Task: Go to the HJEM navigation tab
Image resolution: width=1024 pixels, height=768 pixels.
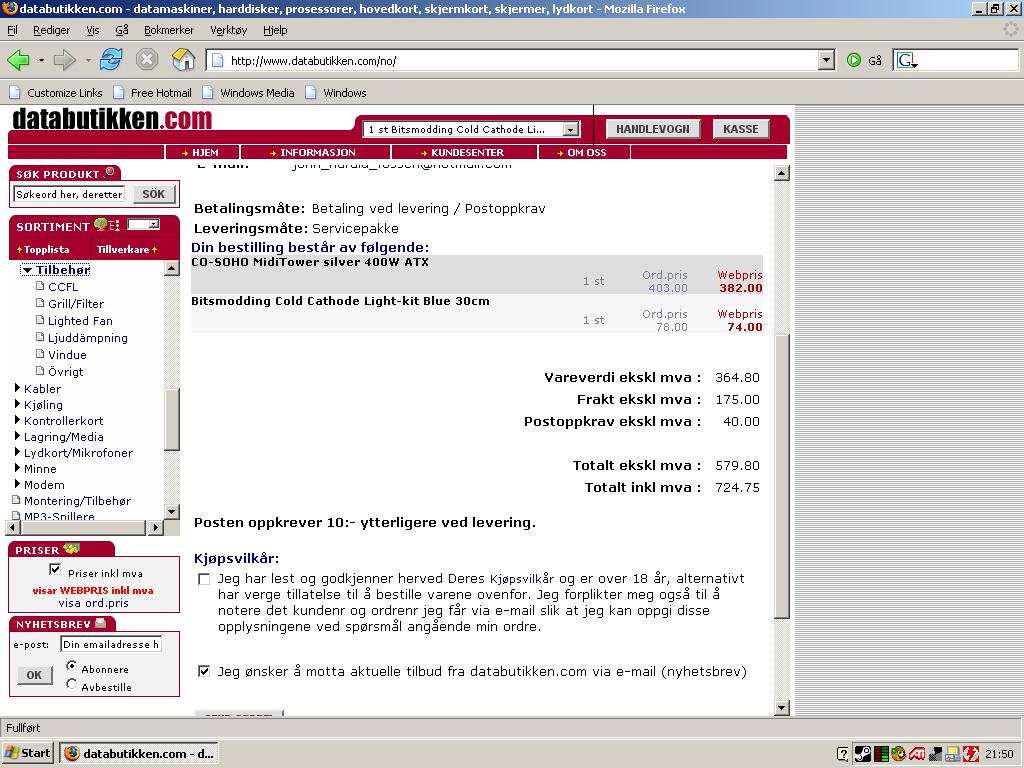Action: pyautogui.click(x=202, y=152)
